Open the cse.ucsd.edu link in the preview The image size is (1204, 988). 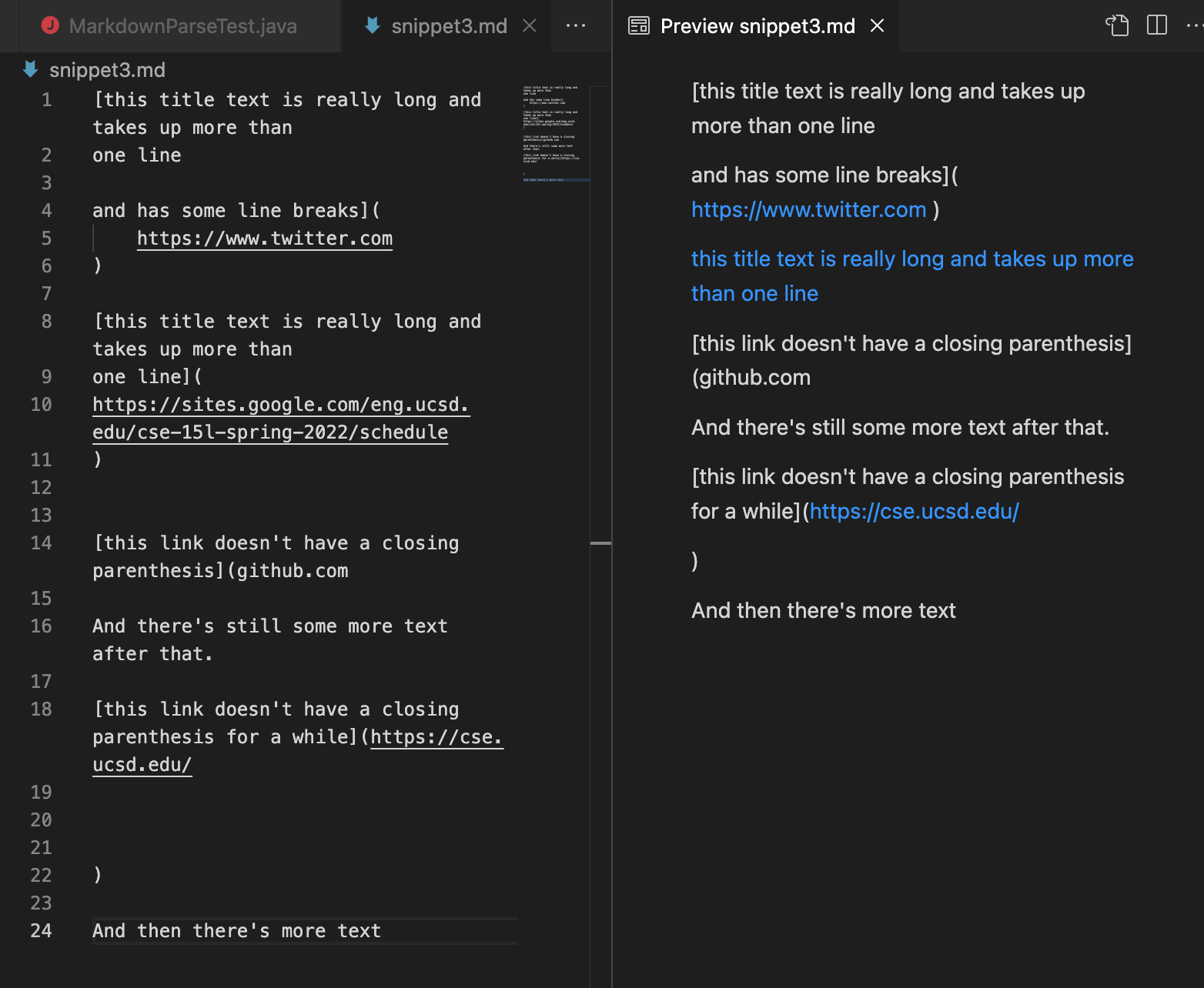tap(914, 511)
